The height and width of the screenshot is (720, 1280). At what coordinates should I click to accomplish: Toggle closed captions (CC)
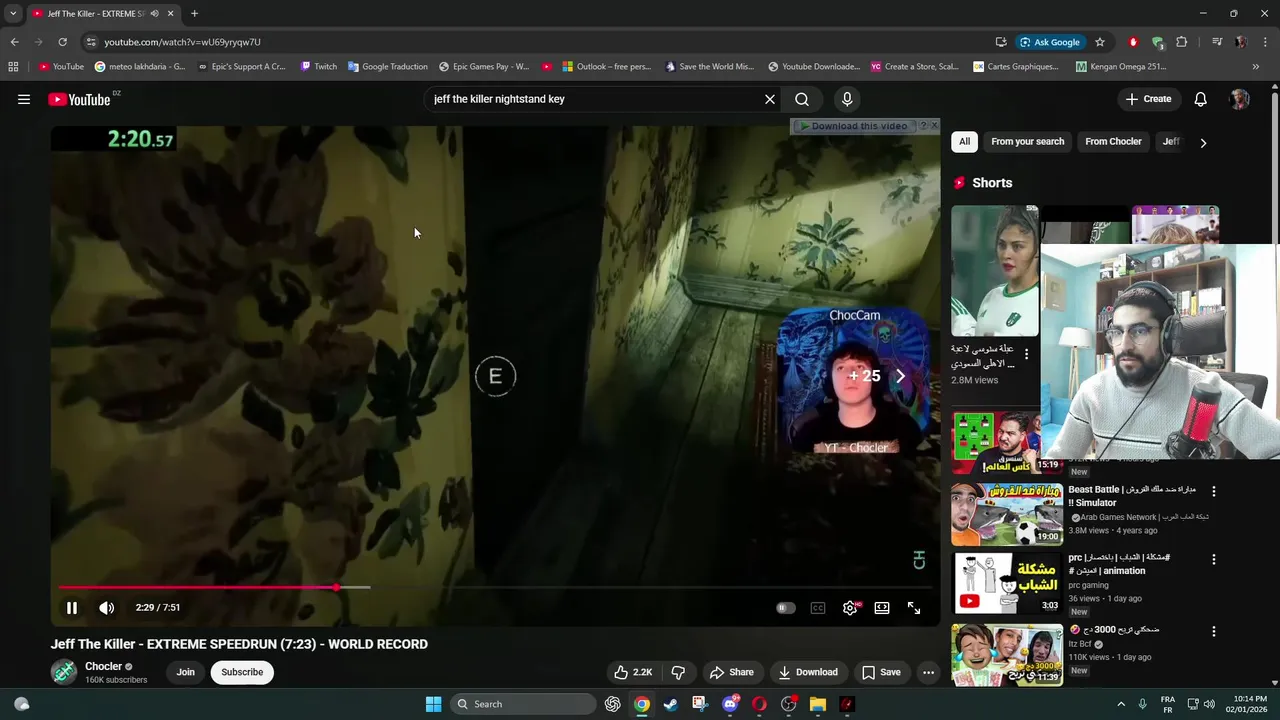tap(818, 608)
